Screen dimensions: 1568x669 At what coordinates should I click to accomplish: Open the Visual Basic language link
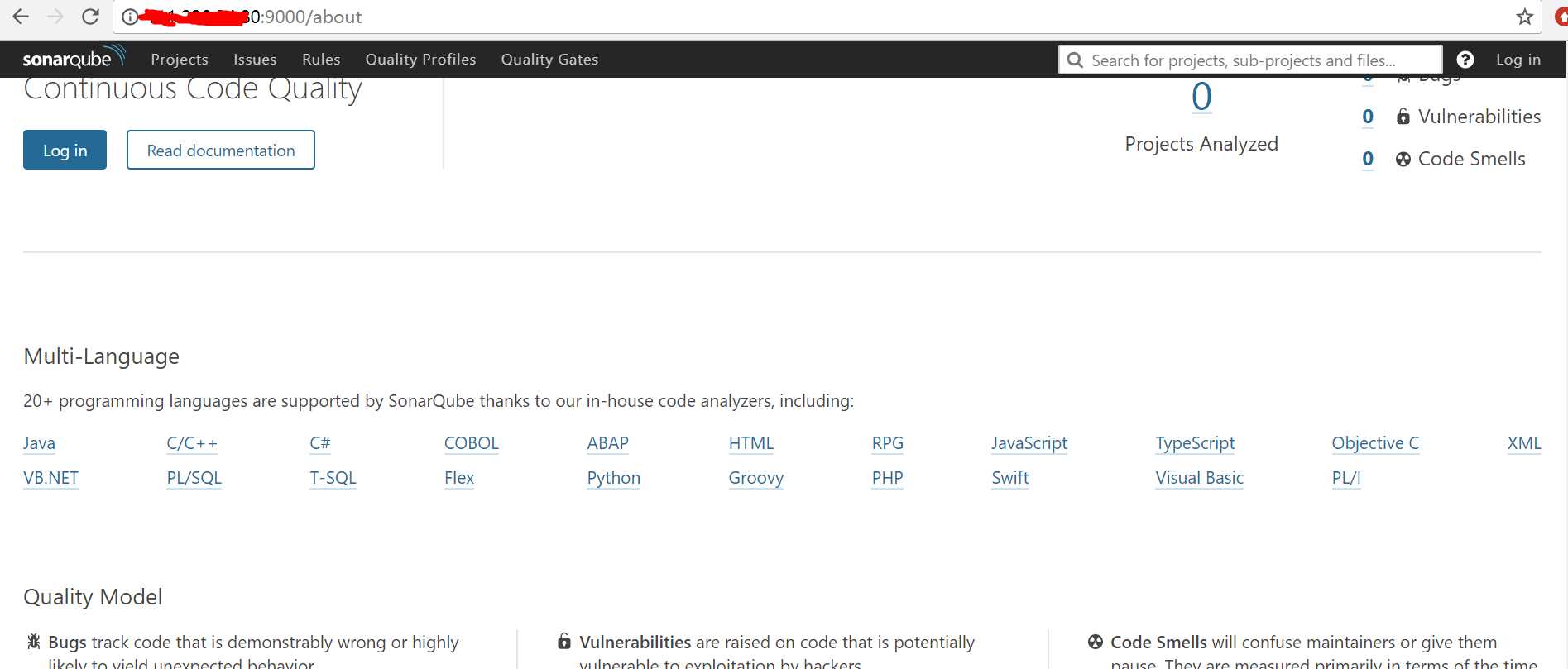(1199, 478)
